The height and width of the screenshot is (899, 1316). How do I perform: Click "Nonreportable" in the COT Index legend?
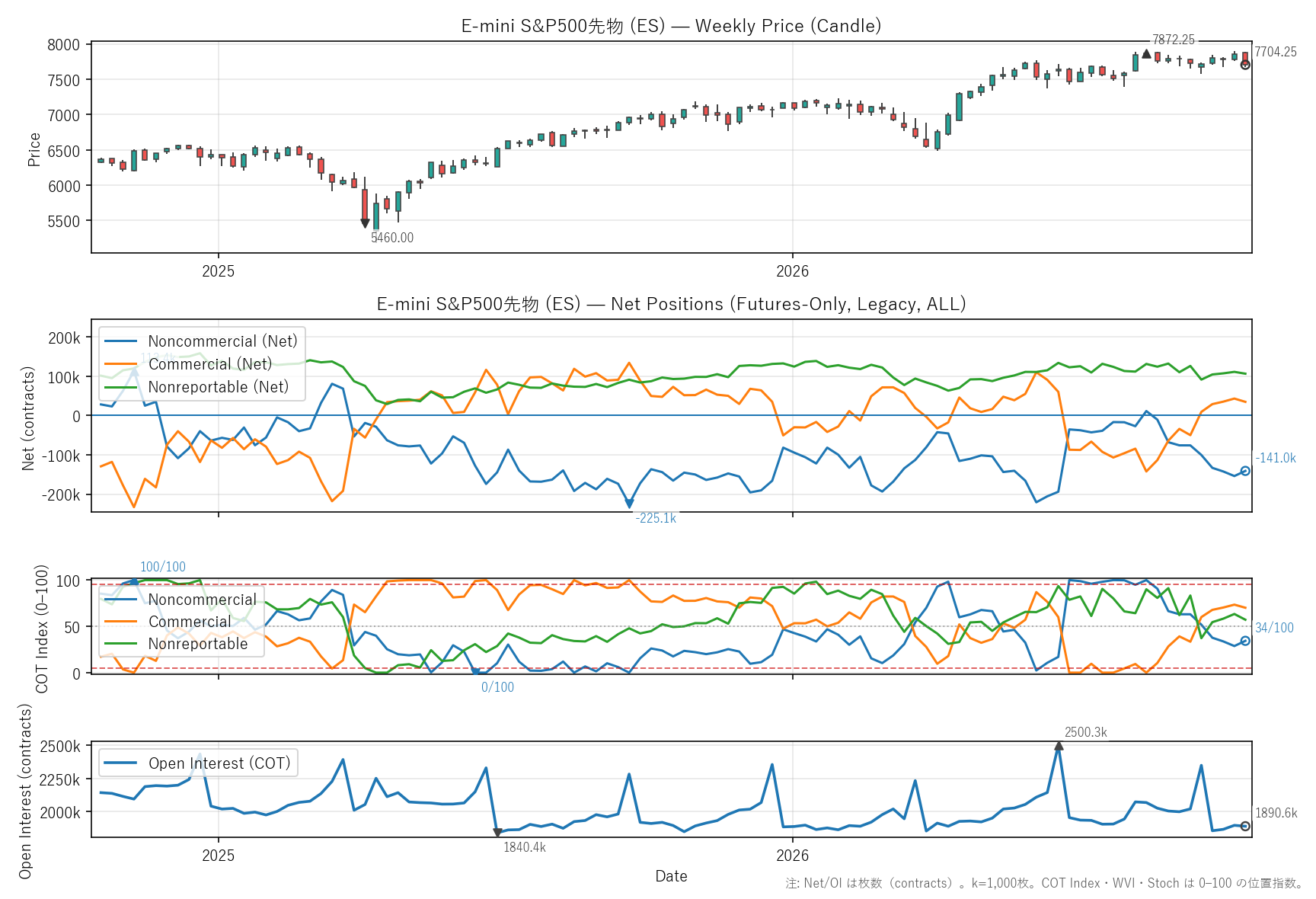(x=198, y=644)
